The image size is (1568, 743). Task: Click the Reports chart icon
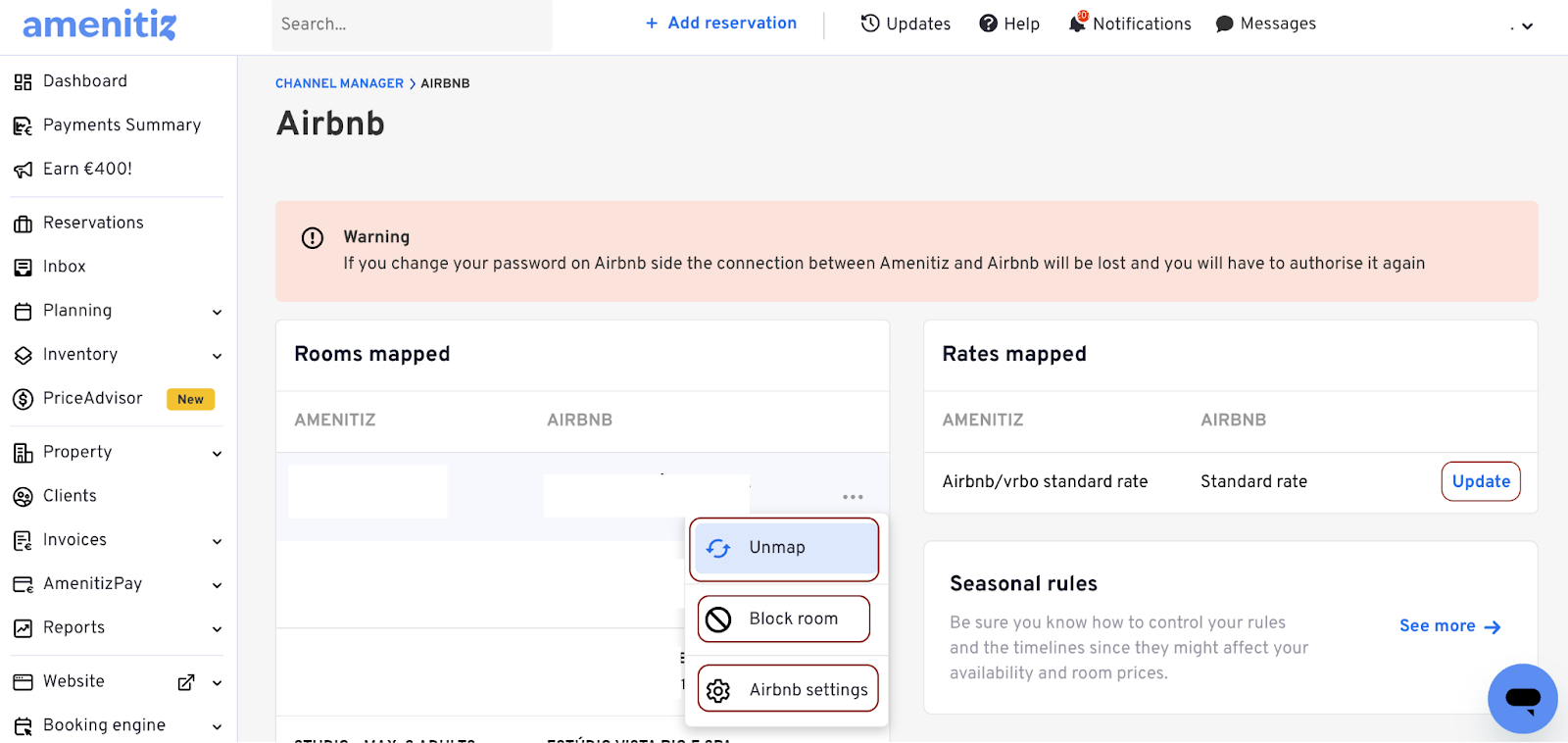point(23,628)
